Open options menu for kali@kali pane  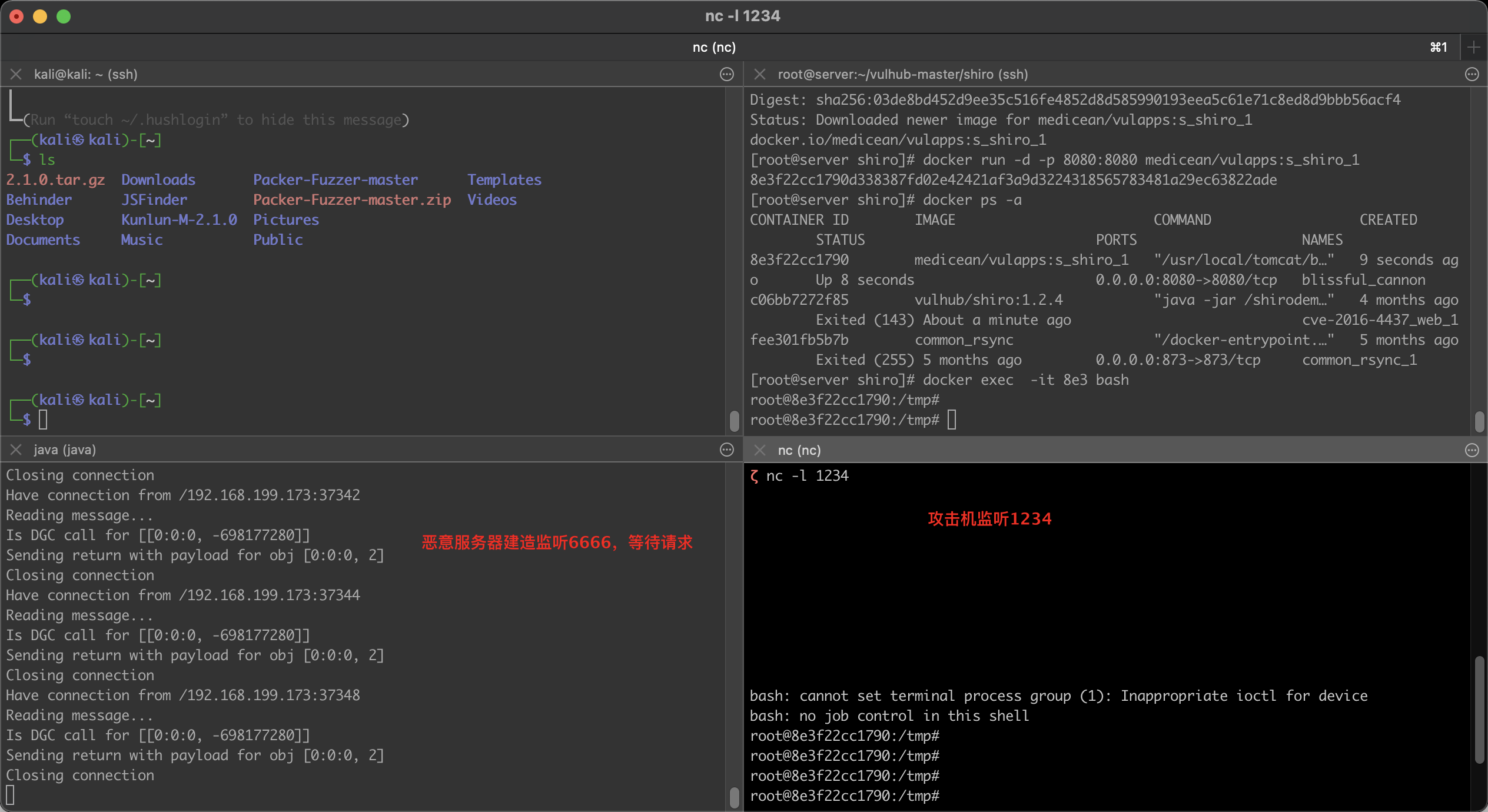[x=727, y=74]
